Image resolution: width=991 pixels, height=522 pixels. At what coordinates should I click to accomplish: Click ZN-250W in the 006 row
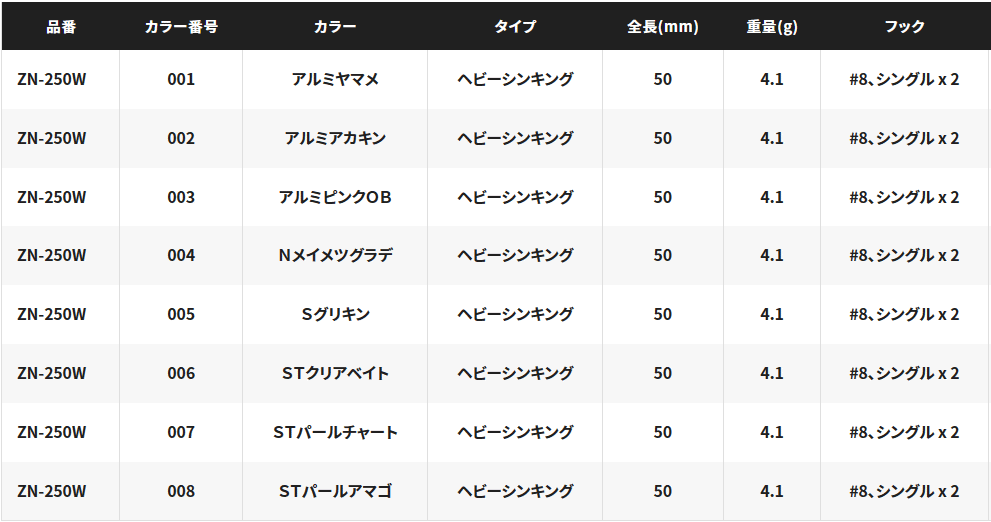coord(52,373)
